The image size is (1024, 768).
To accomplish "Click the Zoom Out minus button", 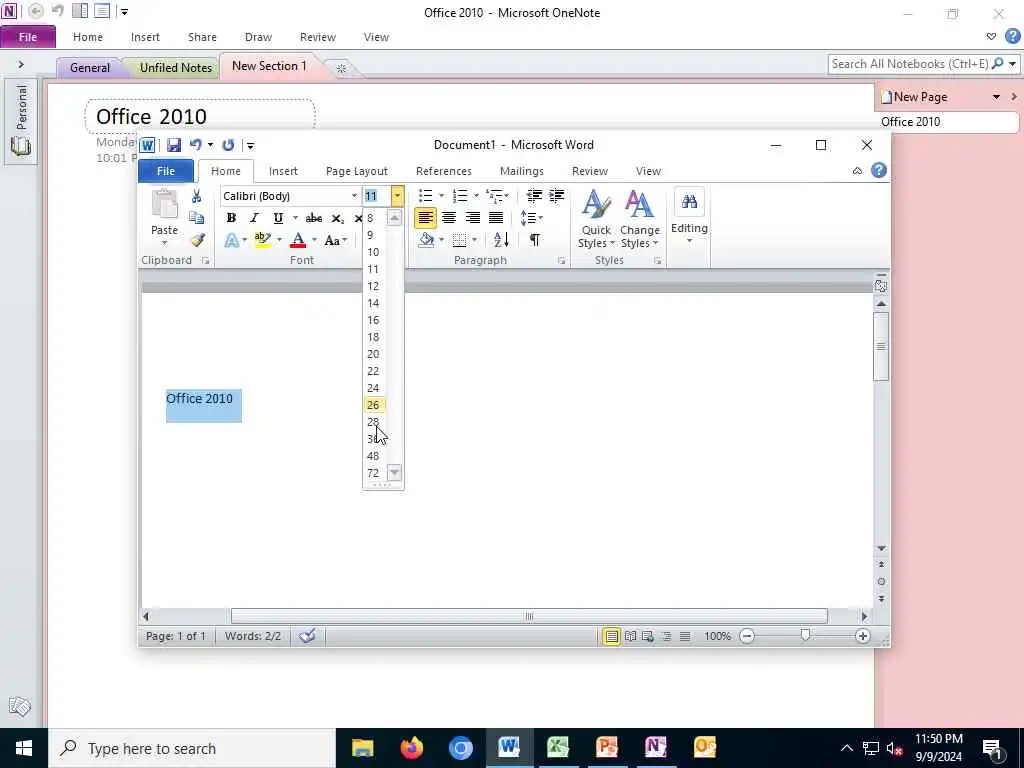I will [747, 636].
